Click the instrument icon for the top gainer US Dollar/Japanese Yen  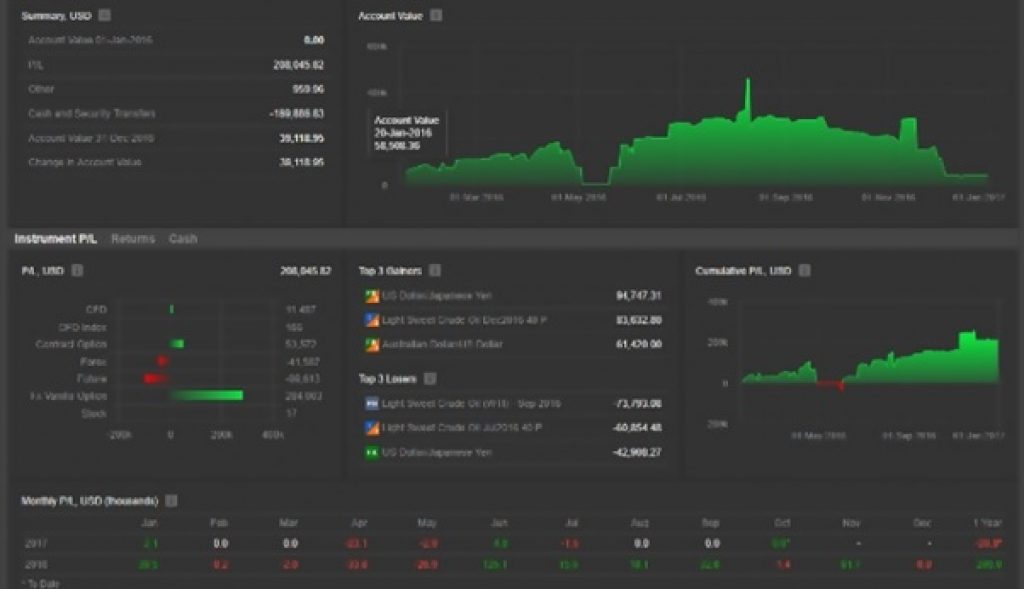pyautogui.click(x=372, y=296)
